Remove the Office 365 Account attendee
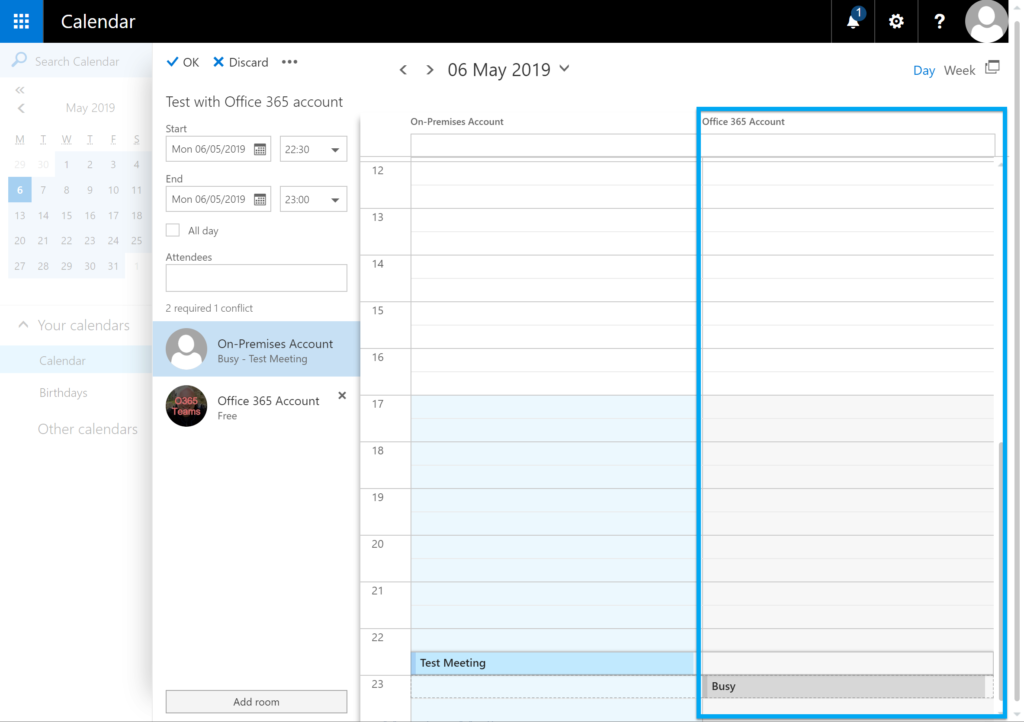This screenshot has width=1024, height=722. [x=342, y=396]
